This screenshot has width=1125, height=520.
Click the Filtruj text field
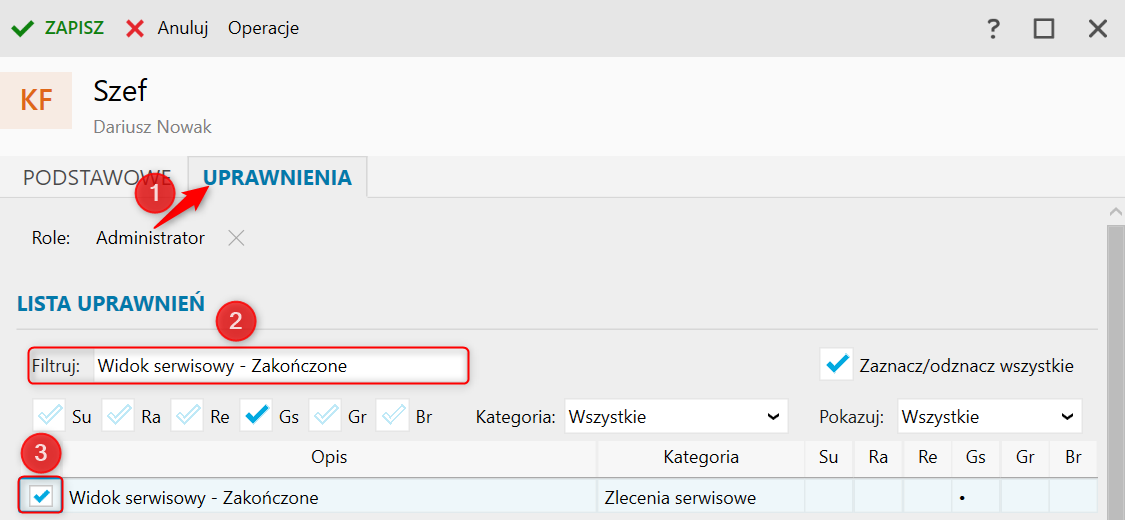[280, 366]
